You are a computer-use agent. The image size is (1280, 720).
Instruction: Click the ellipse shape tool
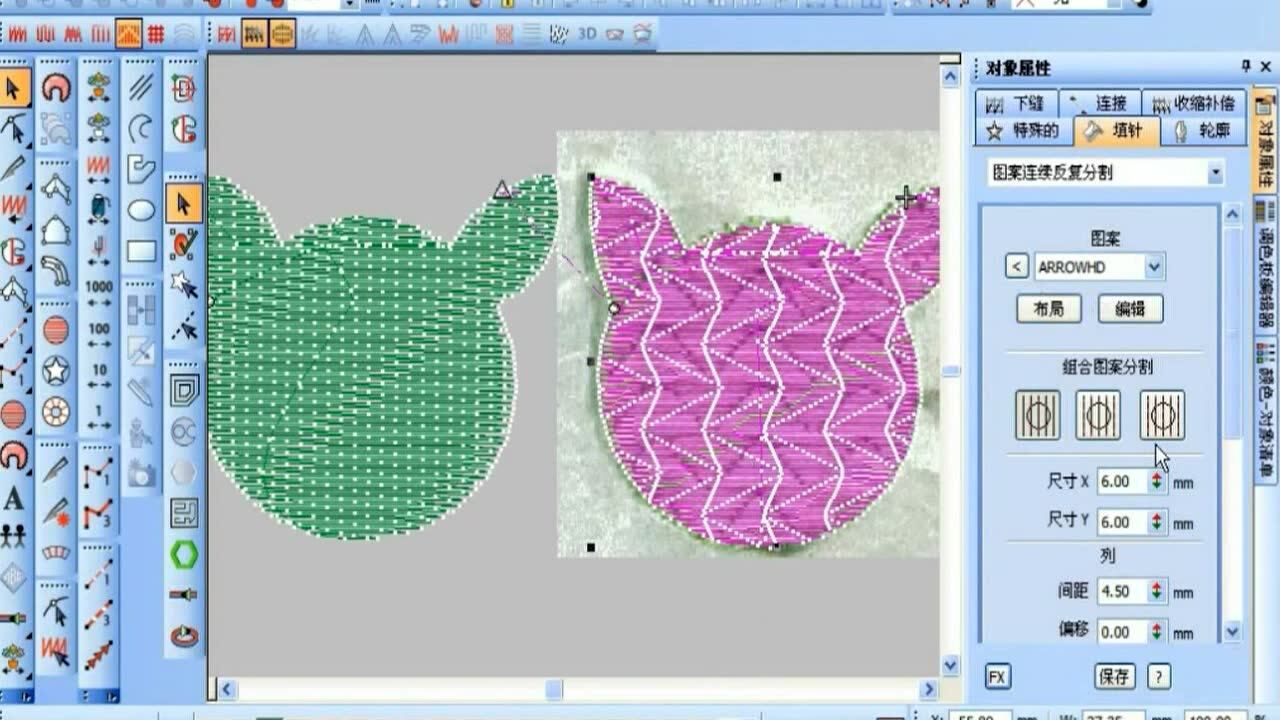(x=141, y=210)
